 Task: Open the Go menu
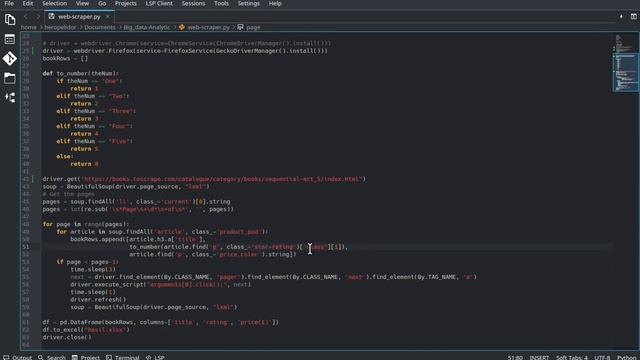102,4
